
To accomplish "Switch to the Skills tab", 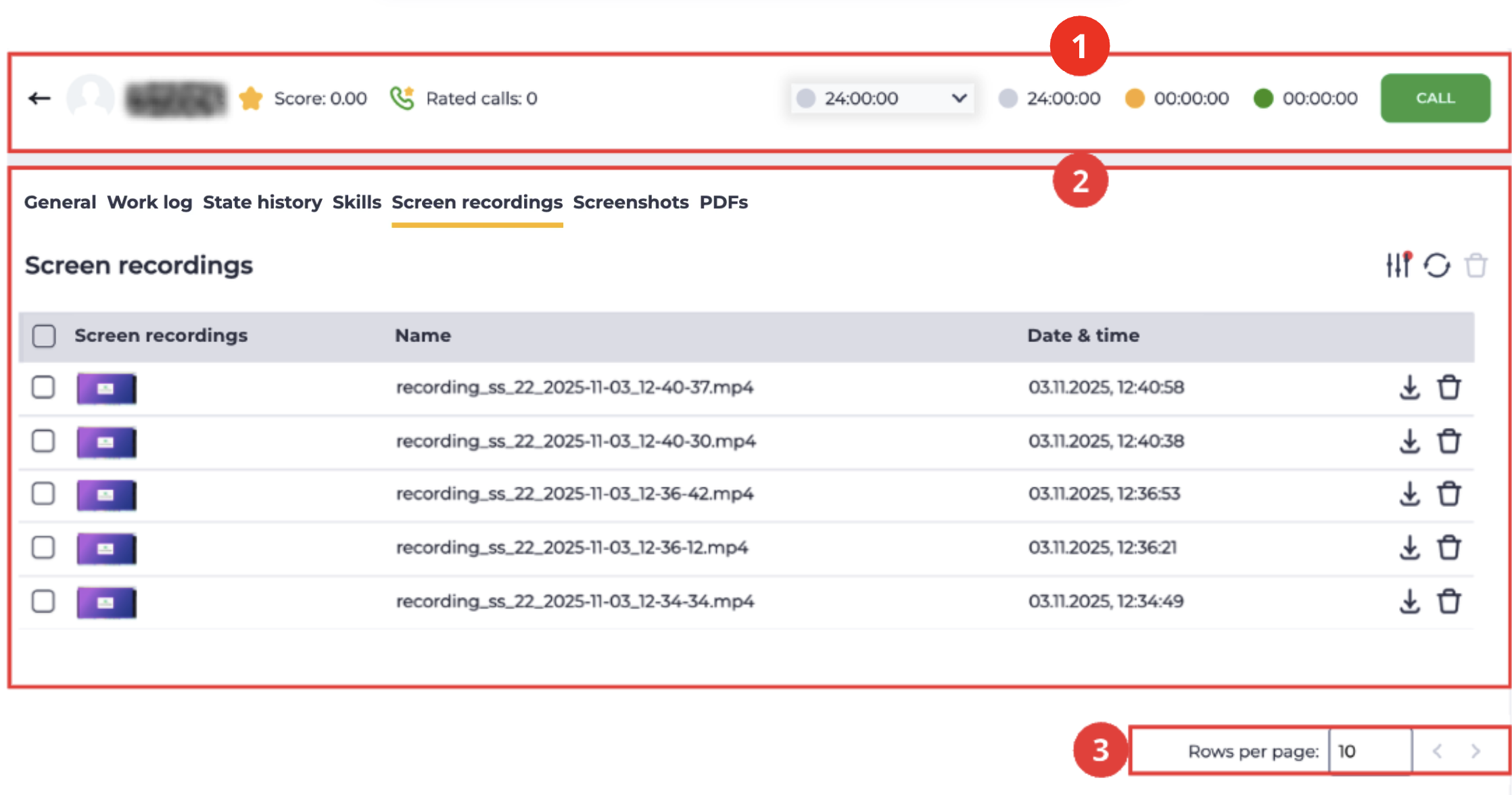I will pyautogui.click(x=356, y=202).
